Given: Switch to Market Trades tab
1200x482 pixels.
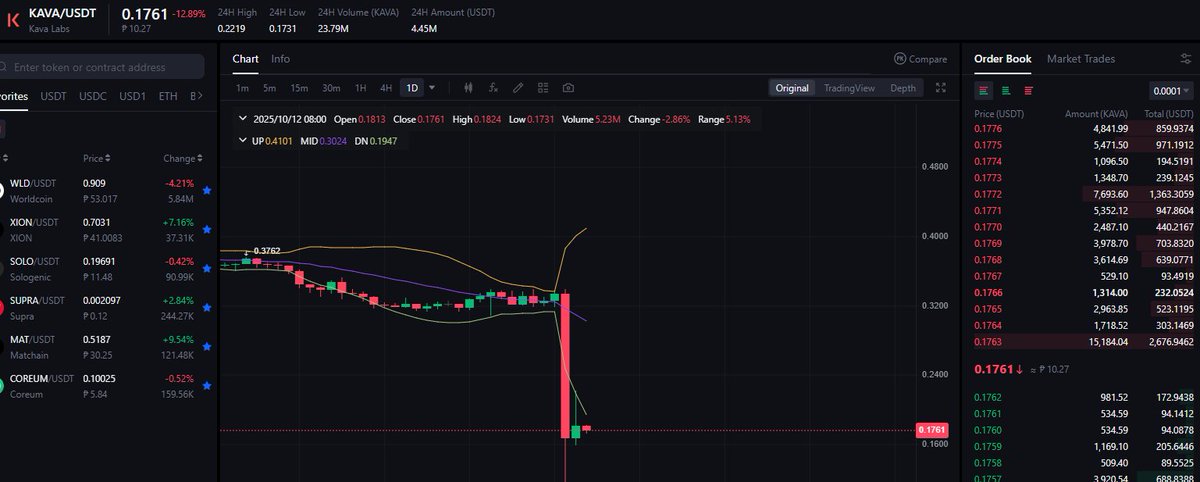Looking at the screenshot, I should [1080, 59].
